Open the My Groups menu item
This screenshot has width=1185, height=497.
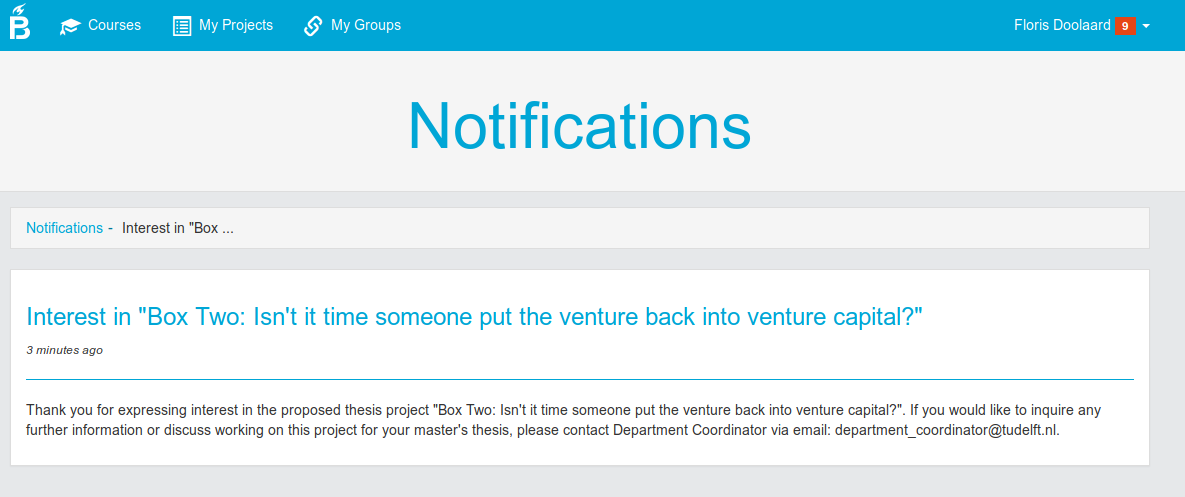point(366,25)
